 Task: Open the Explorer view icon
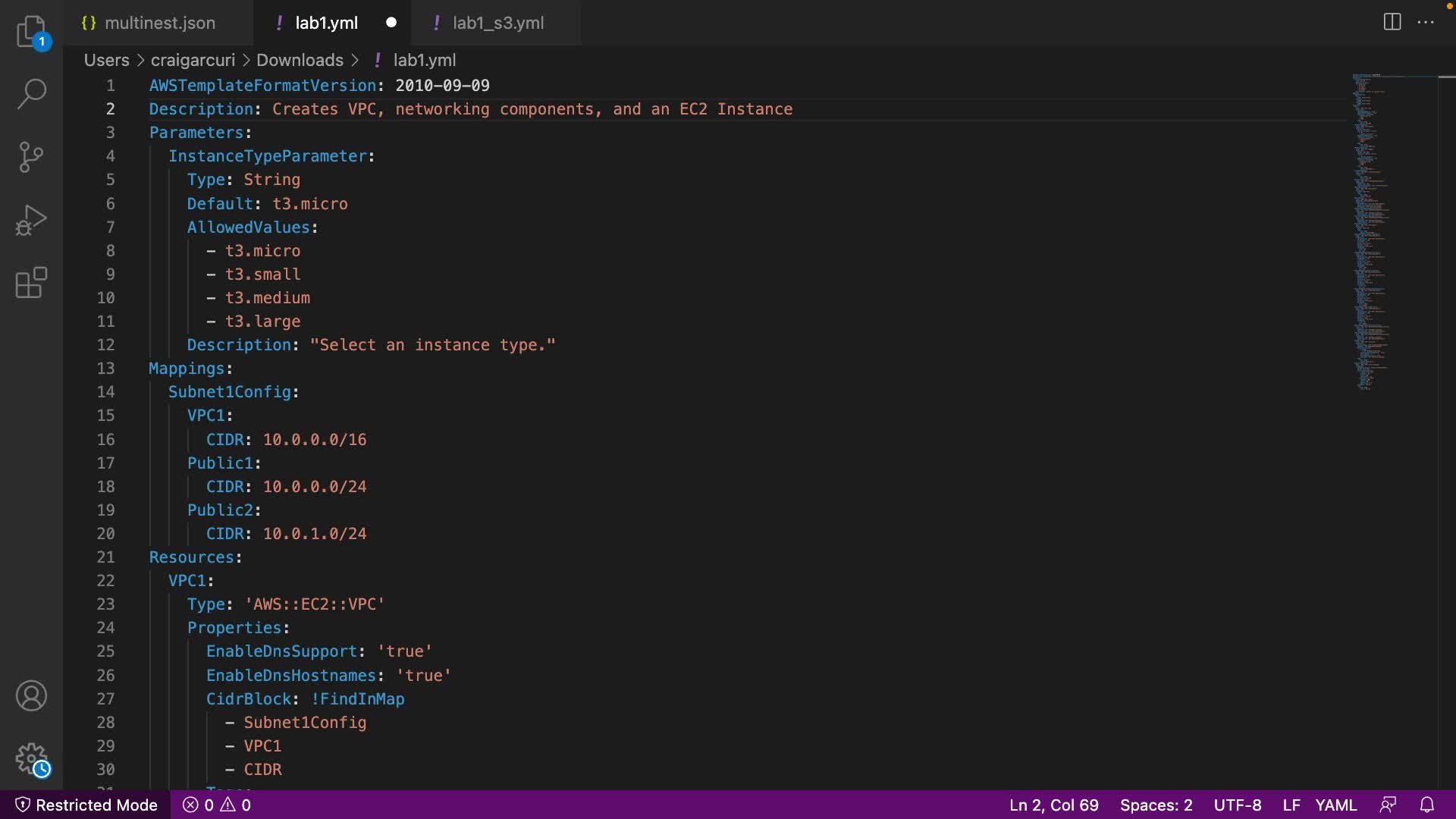click(x=31, y=32)
